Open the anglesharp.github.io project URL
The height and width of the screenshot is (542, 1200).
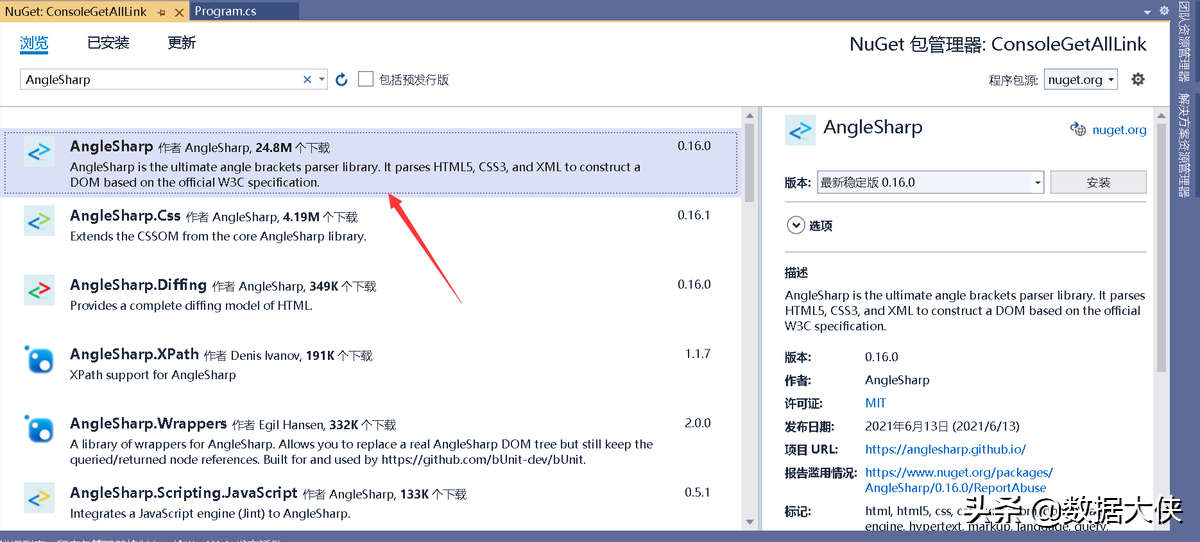[x=945, y=449]
